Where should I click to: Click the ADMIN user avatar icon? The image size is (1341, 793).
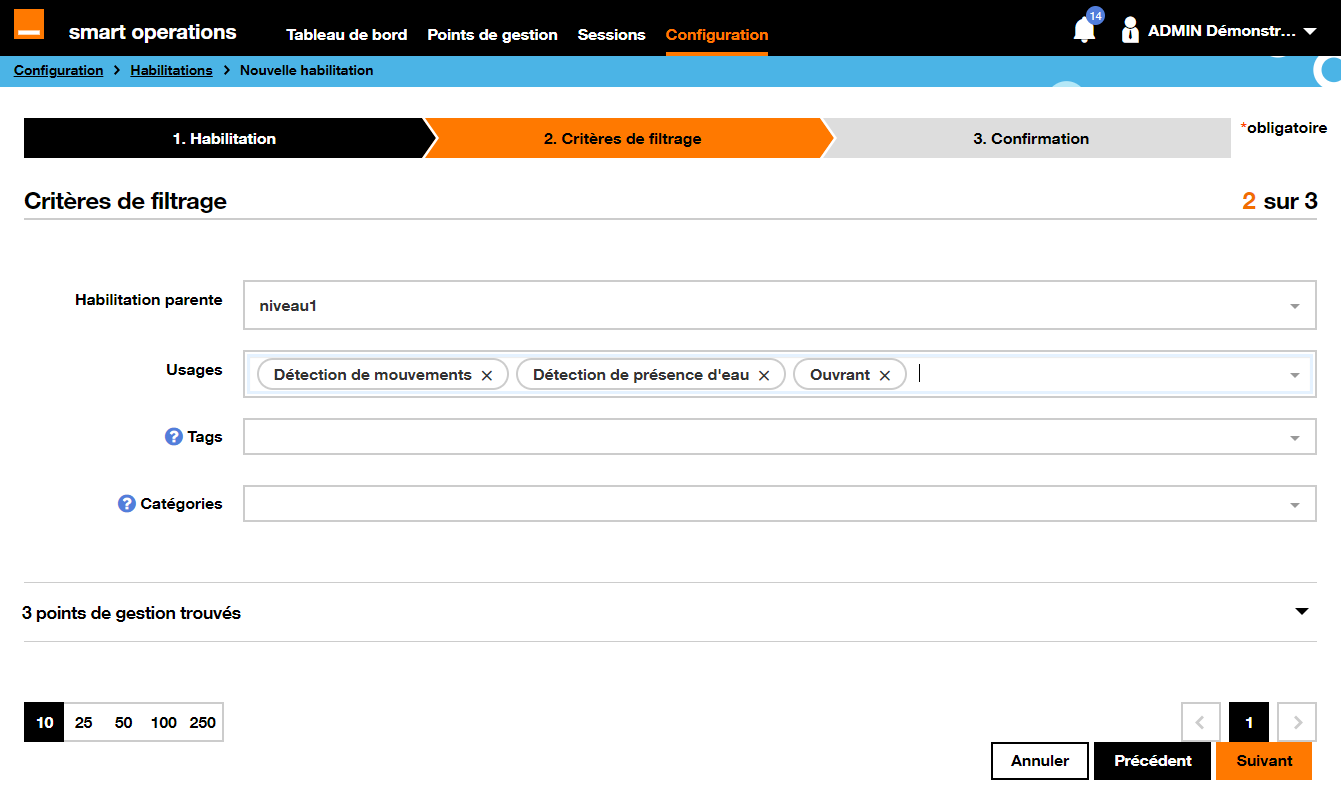point(1129,29)
